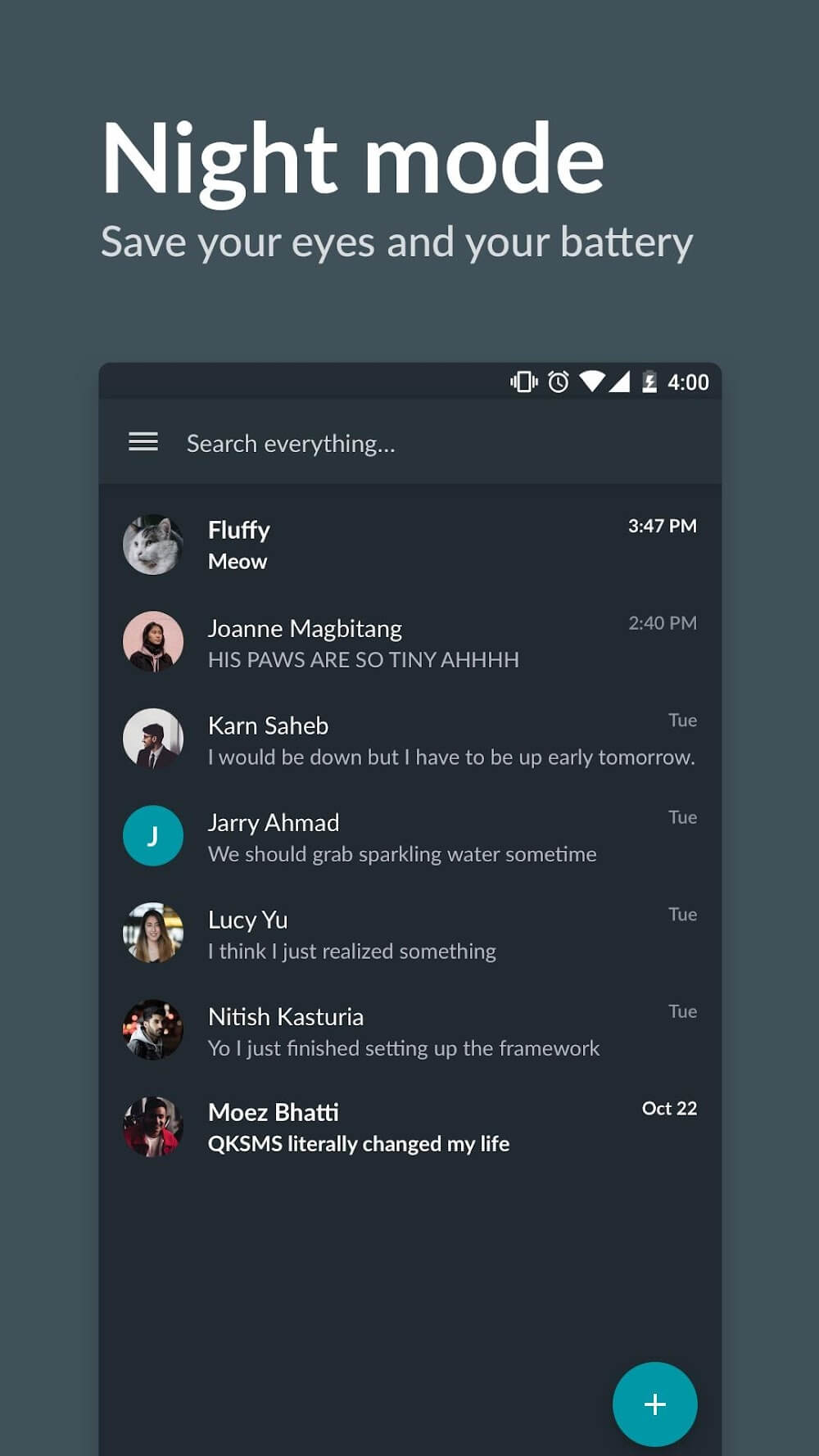Tap Moez Bhatti's profile avatar
This screenshot has width=819, height=1456.
pos(153,1127)
